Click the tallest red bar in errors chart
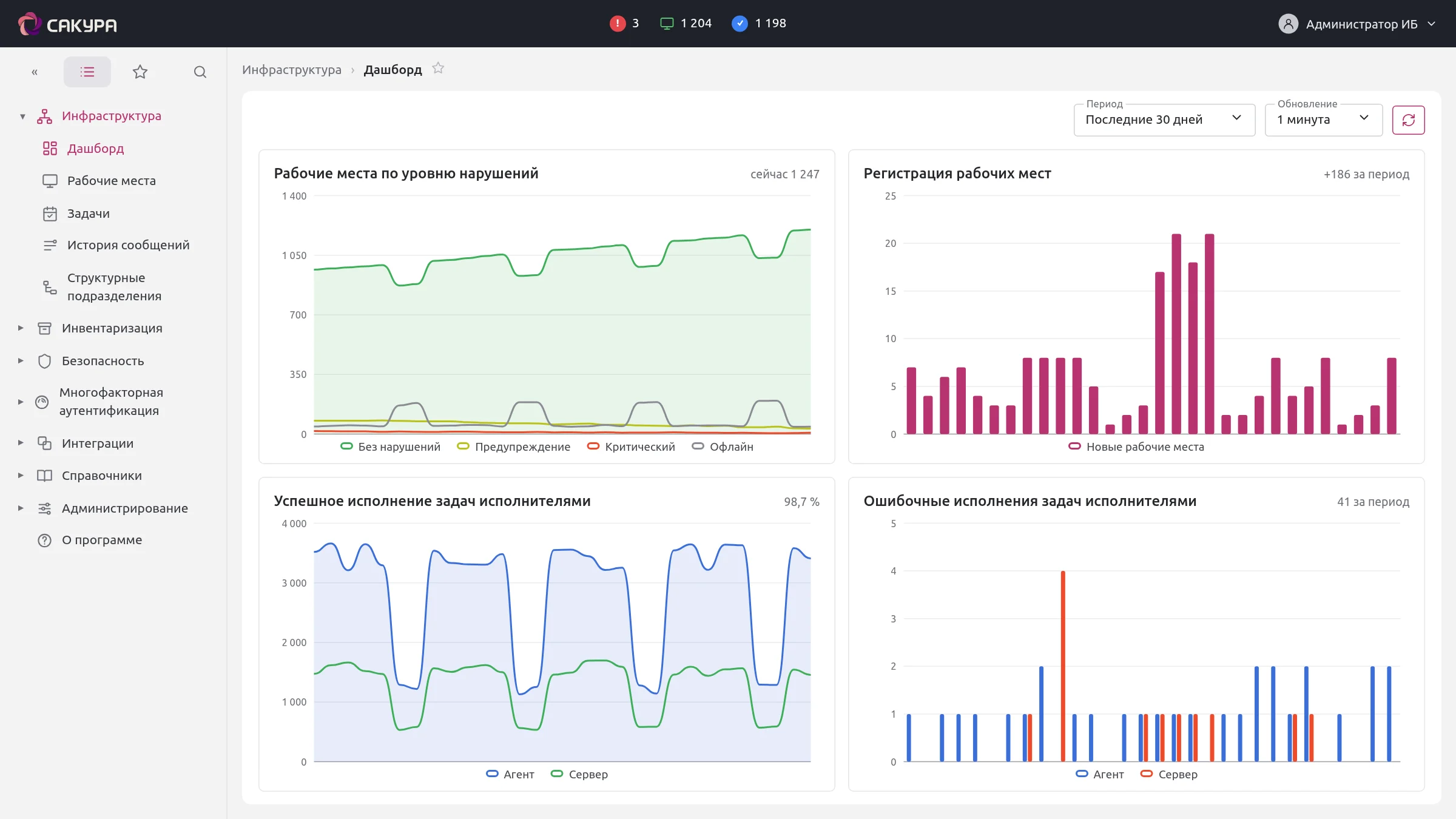 click(1063, 666)
